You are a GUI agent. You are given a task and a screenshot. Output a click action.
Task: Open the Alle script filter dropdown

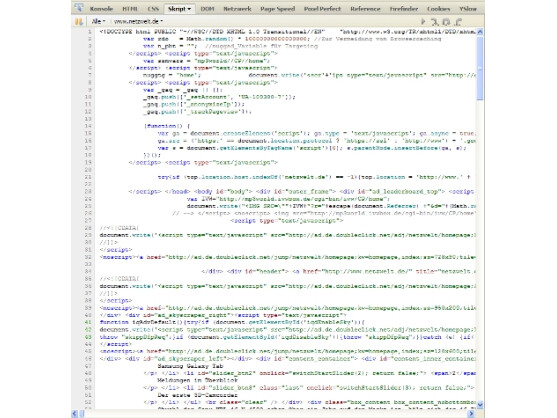tap(98, 22)
